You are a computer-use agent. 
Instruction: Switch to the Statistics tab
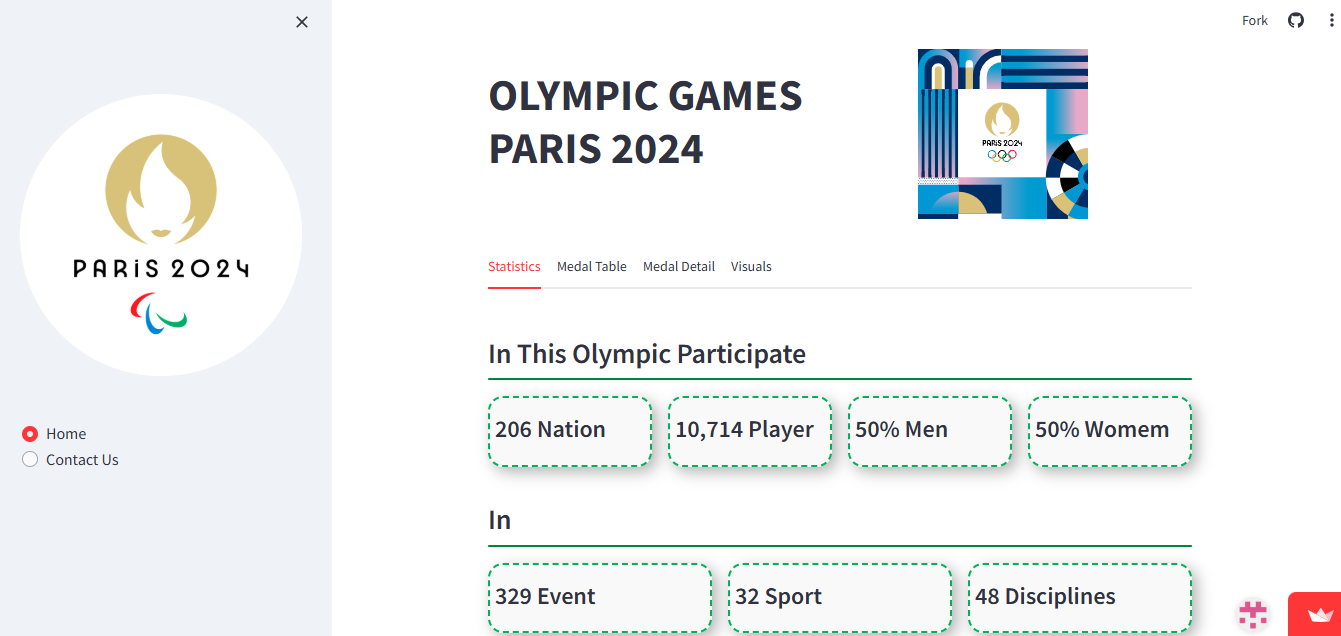514,267
